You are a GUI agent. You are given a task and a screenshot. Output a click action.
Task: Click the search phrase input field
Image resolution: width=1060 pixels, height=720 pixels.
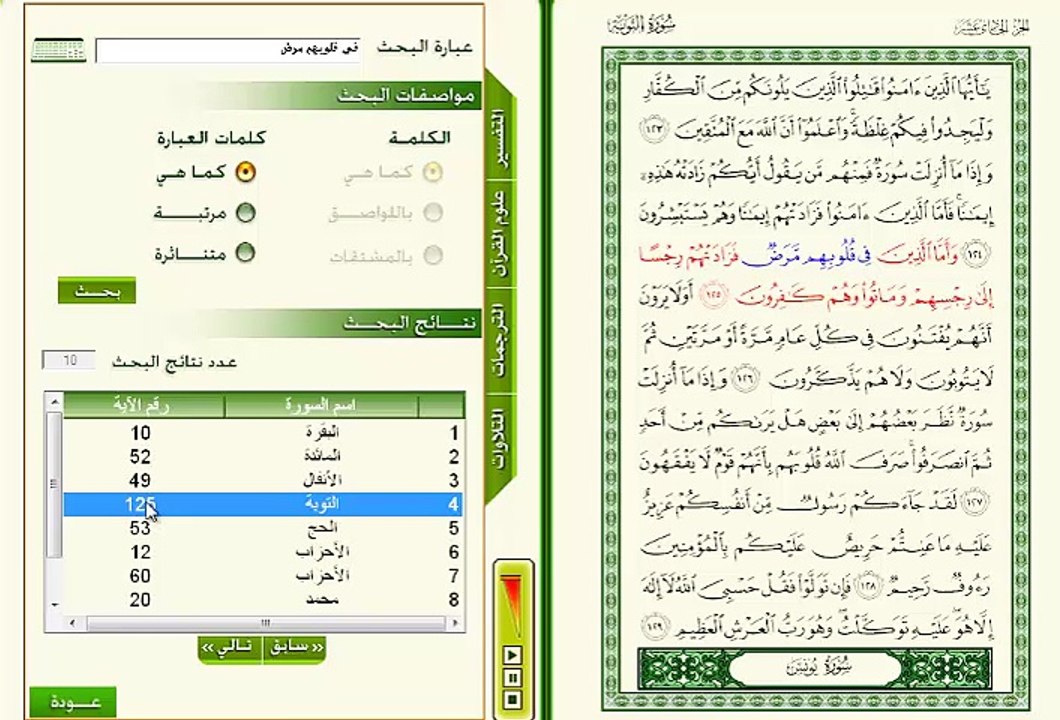[228, 50]
